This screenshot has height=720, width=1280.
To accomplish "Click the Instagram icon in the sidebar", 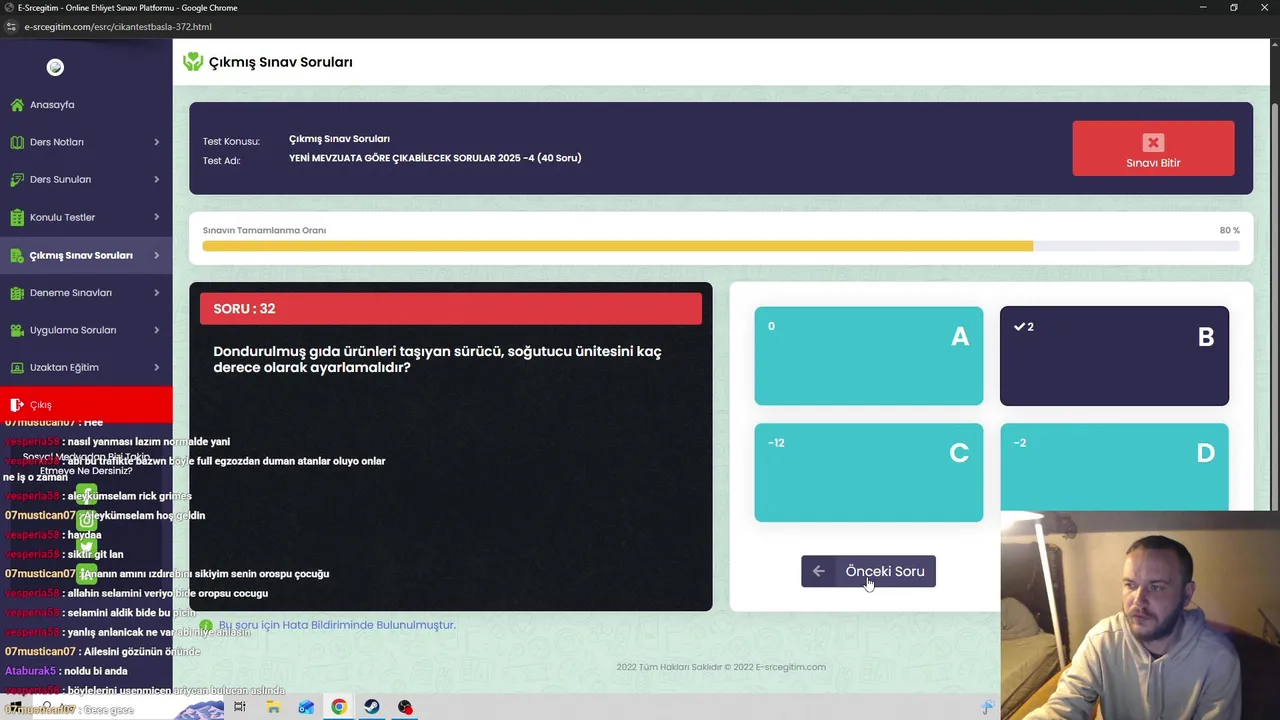I will tap(87, 520).
